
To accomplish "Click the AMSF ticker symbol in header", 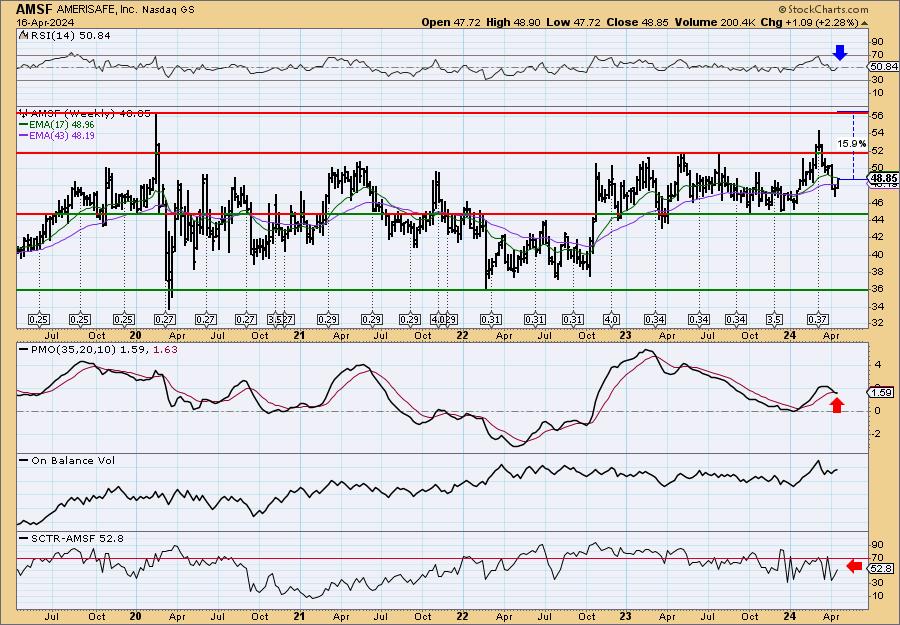I will tap(34, 9).
